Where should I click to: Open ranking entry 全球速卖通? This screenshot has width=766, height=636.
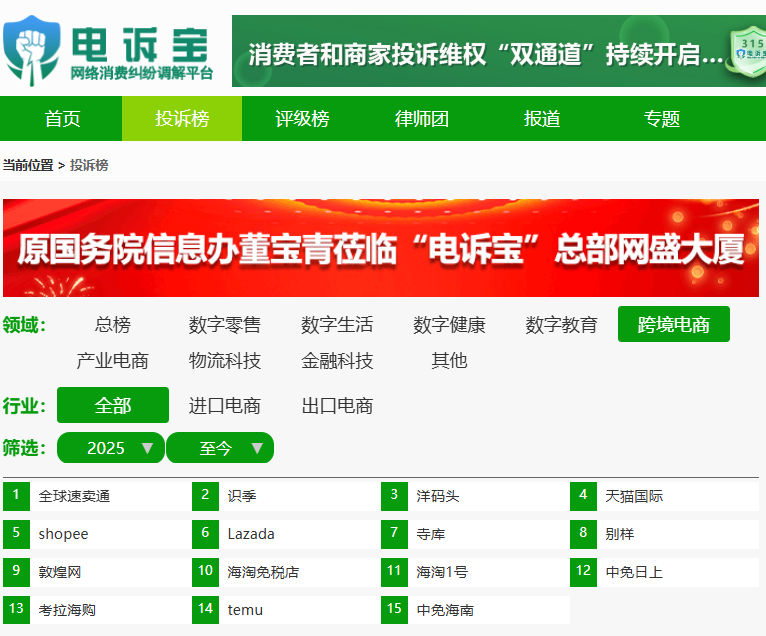[x=74, y=496]
